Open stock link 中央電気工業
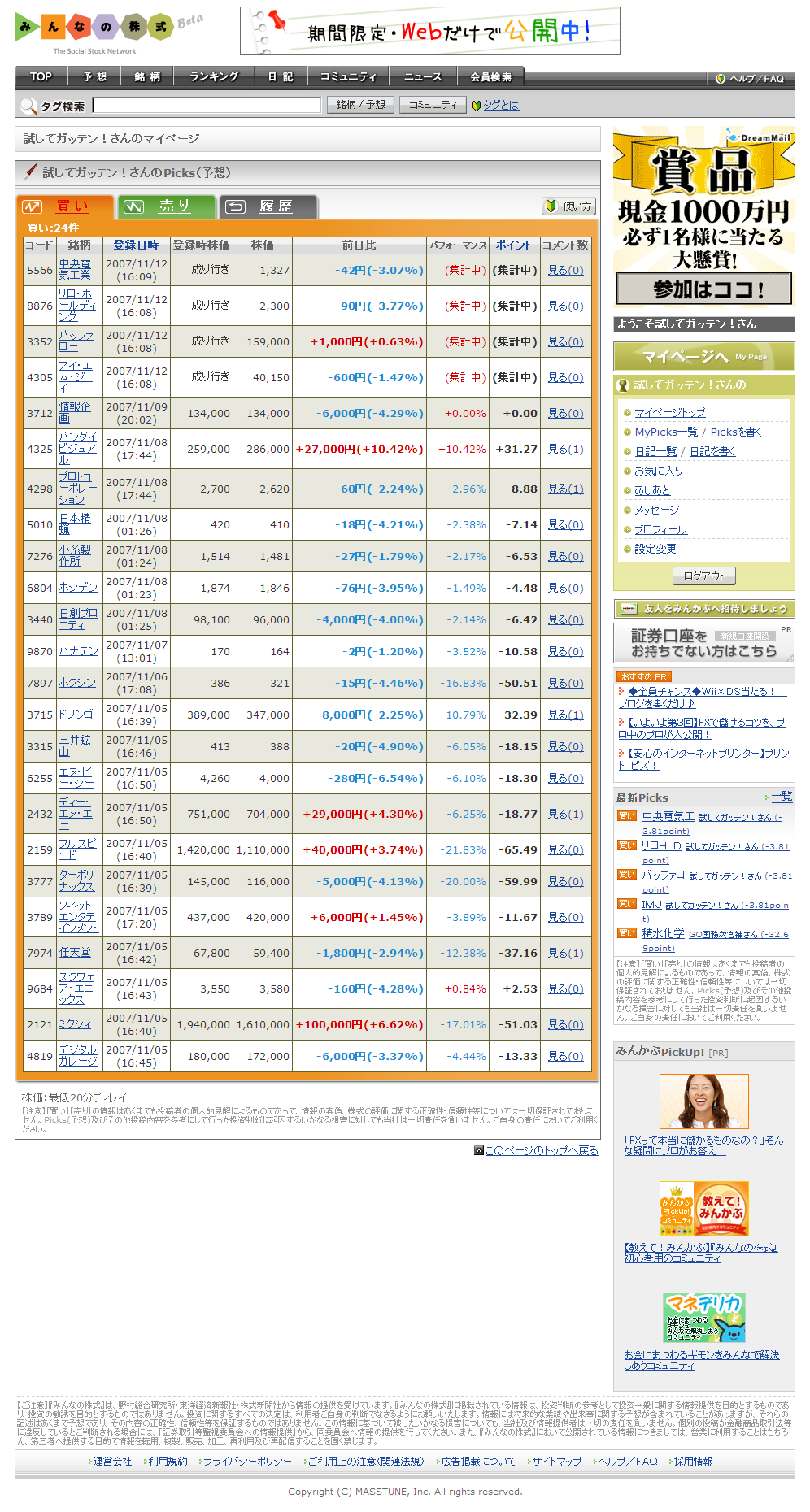The image size is (810, 1512). click(x=75, y=270)
